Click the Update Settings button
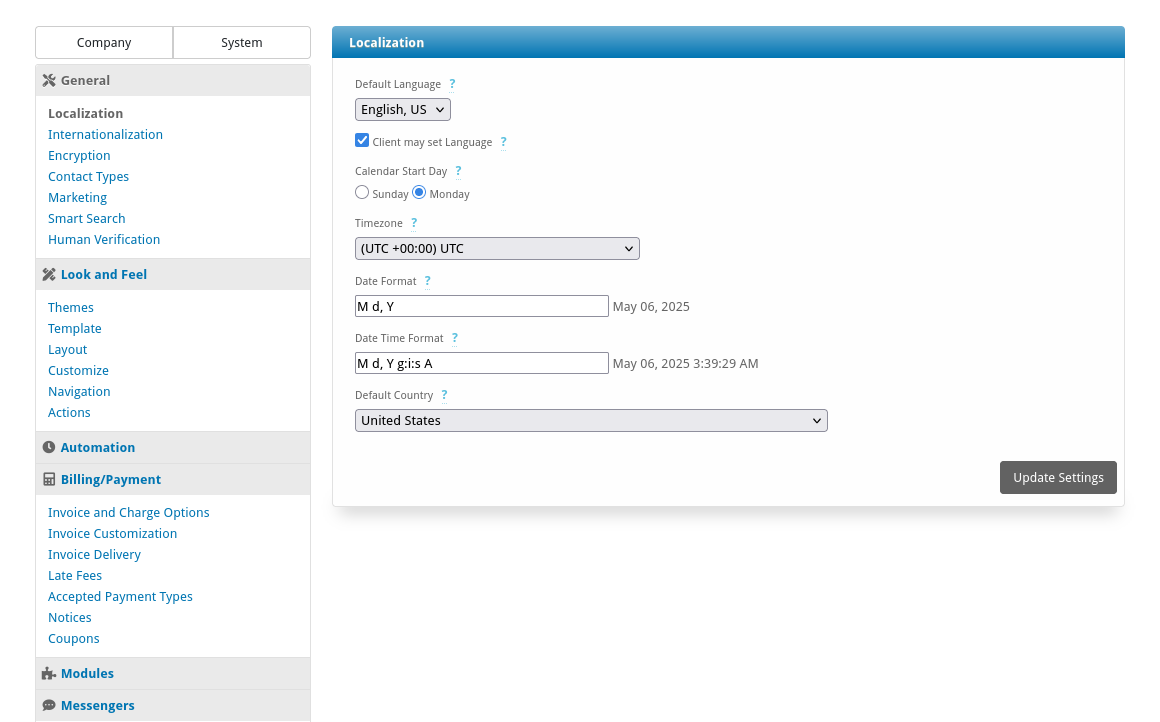This screenshot has width=1160, height=722. pos(1058,478)
